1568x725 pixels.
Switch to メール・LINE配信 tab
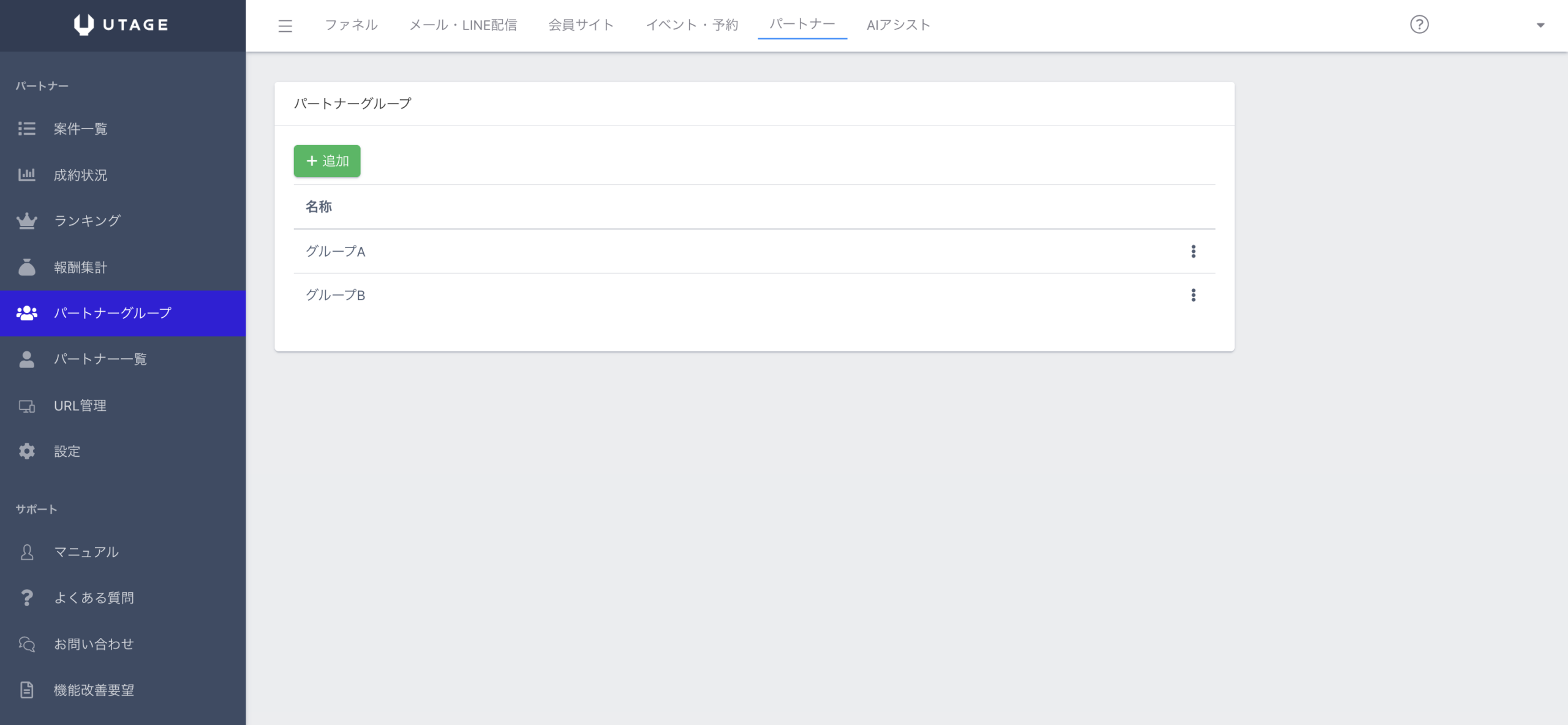point(463,25)
